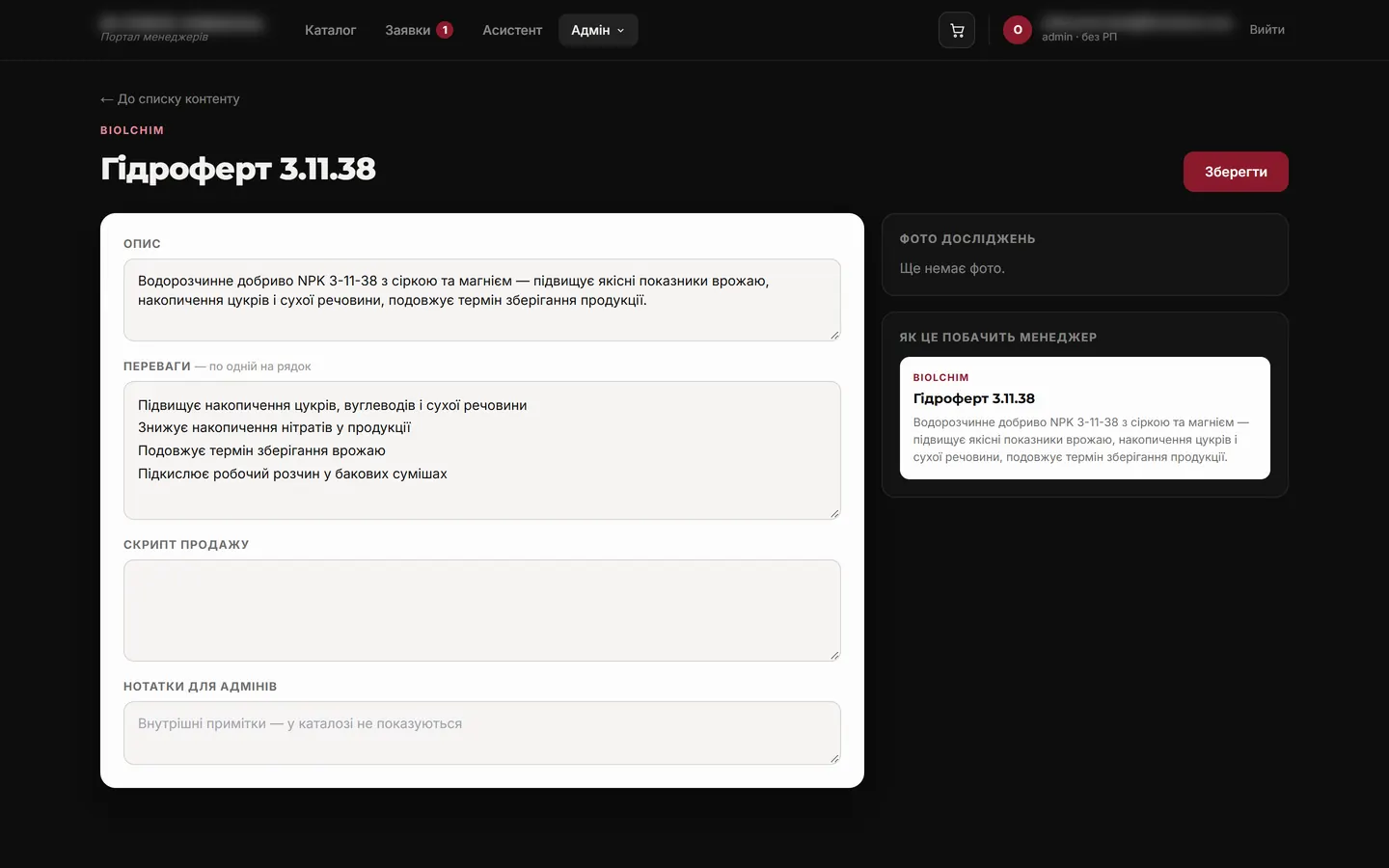Click the 'Ще немає фото.' text
This screenshot has width=1389, height=868.
(x=952, y=268)
